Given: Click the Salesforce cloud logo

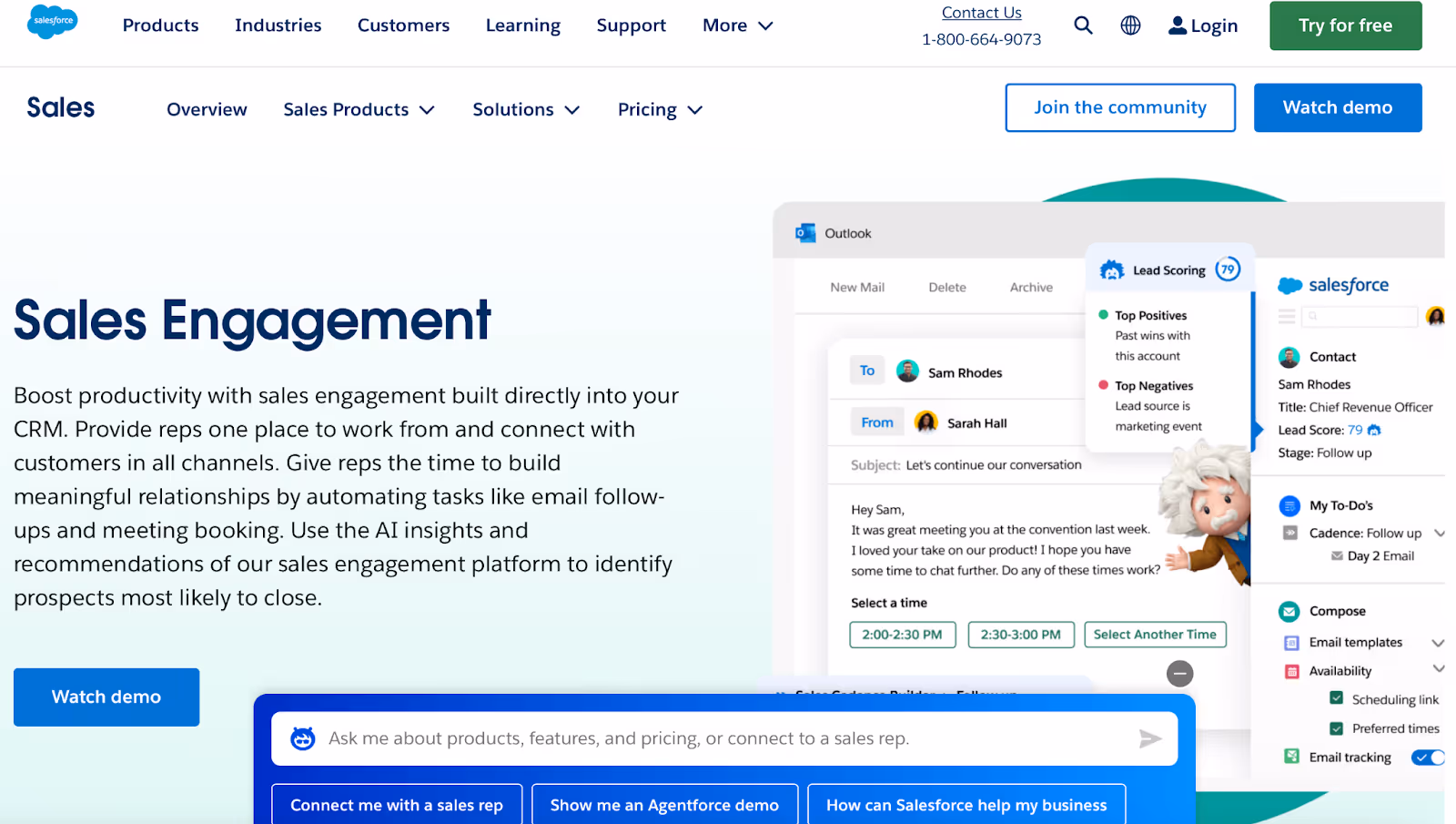Looking at the screenshot, I should pyautogui.click(x=53, y=21).
